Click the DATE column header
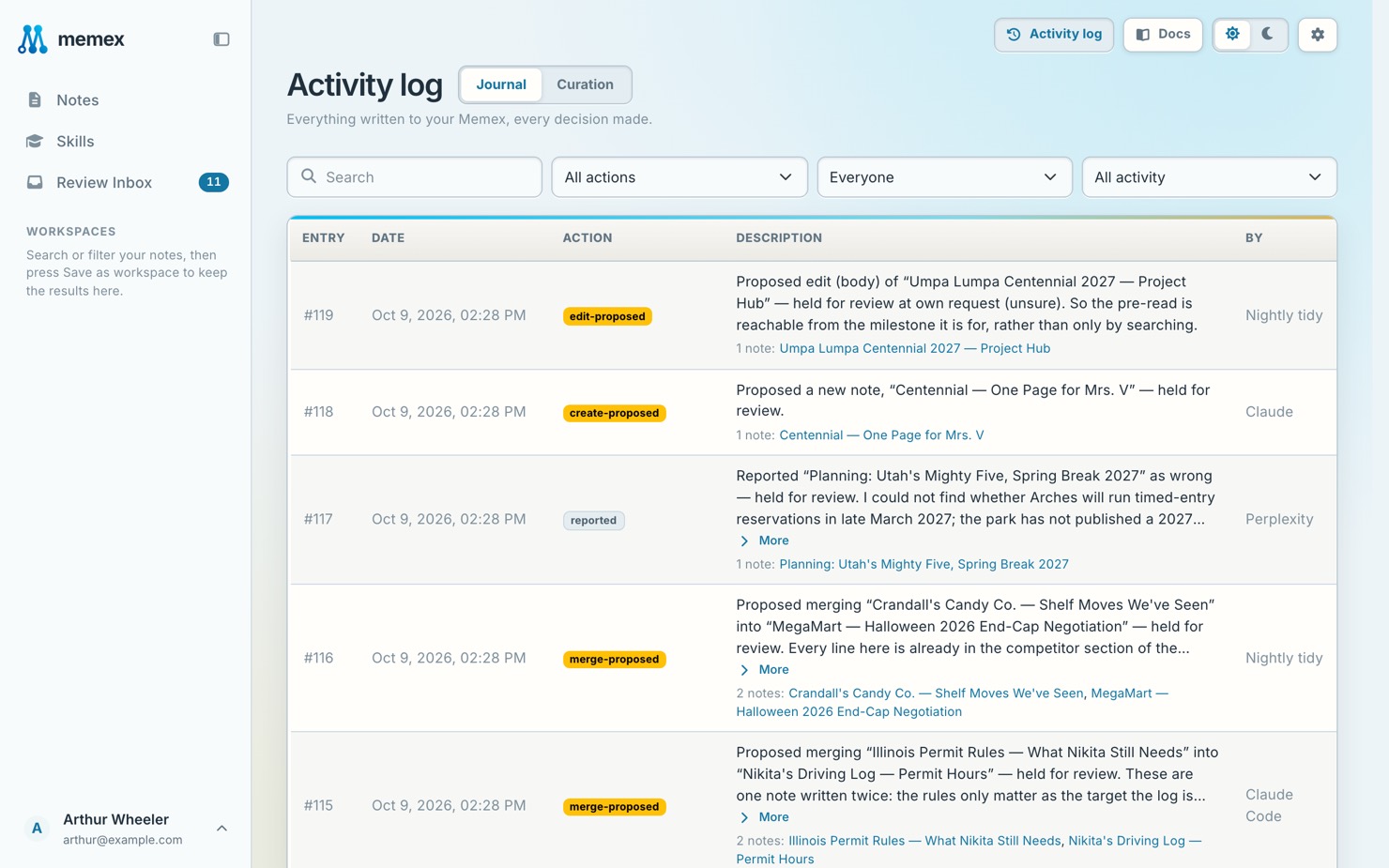Viewport: 1389px width, 868px height. coord(388,238)
